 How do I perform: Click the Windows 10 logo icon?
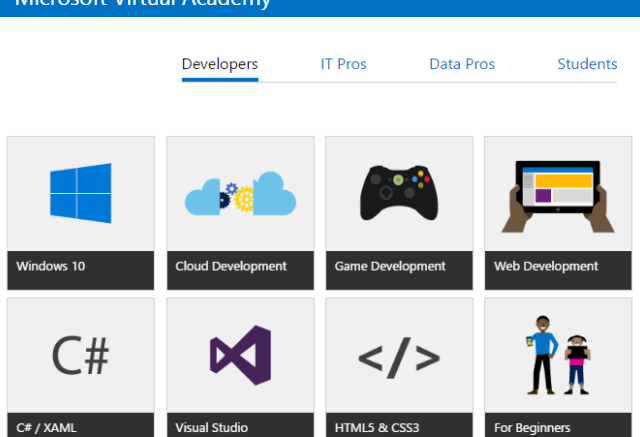tap(80, 193)
